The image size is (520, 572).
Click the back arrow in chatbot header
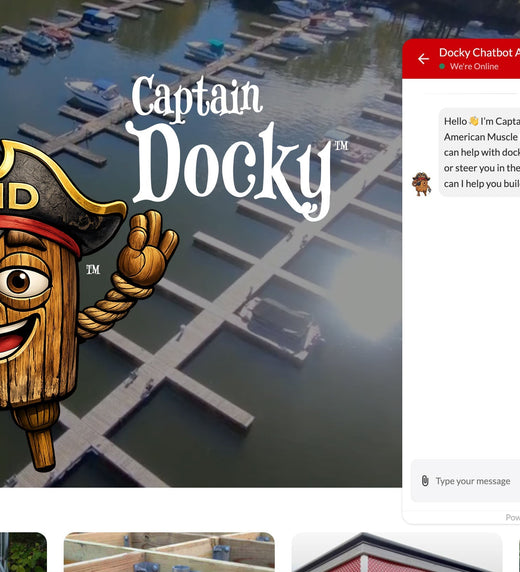click(x=423, y=59)
